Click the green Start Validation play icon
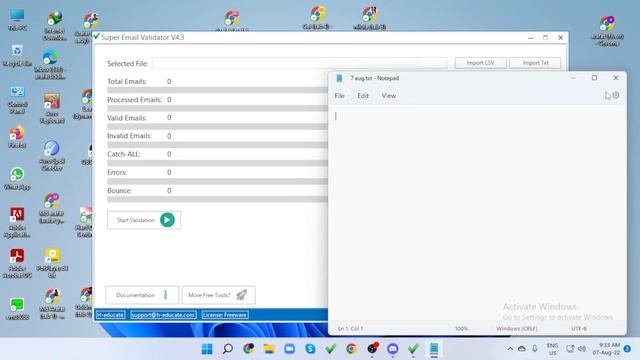This screenshot has height=360, width=640. [167, 220]
